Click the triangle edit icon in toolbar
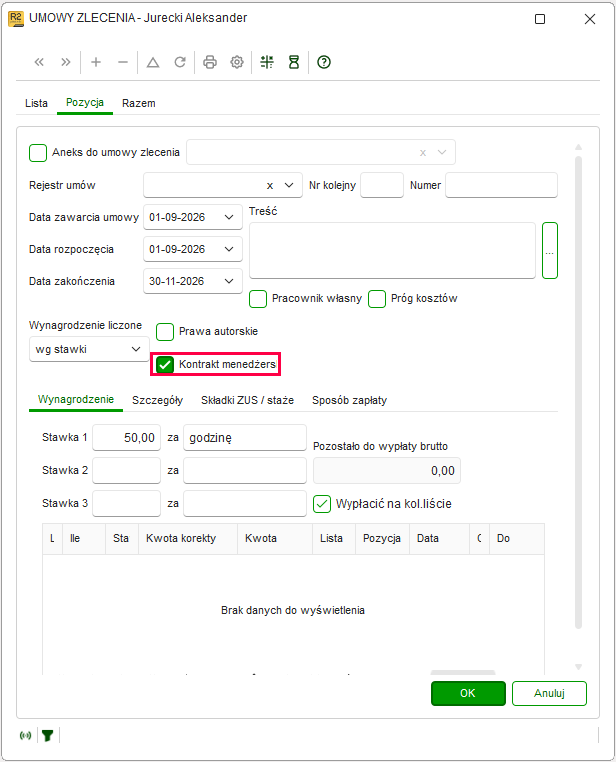The height and width of the screenshot is (762, 616). click(153, 62)
